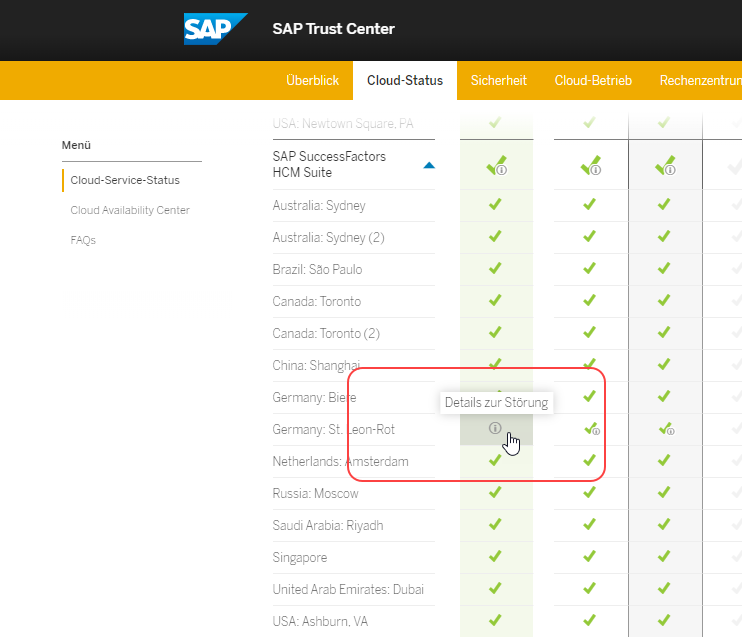
Task: Click HCM Suite first column status icon
Action: (x=497, y=166)
